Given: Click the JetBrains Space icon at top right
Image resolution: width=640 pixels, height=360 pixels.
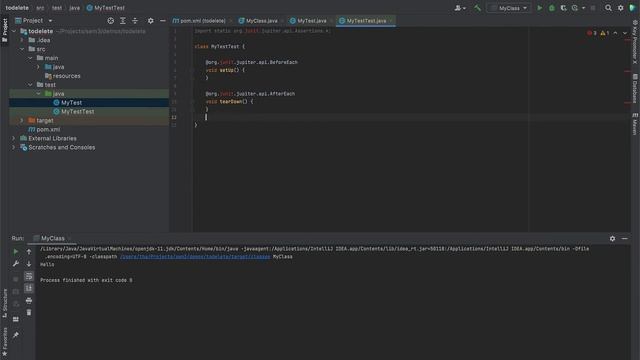Looking at the screenshot, I should coord(633,8).
